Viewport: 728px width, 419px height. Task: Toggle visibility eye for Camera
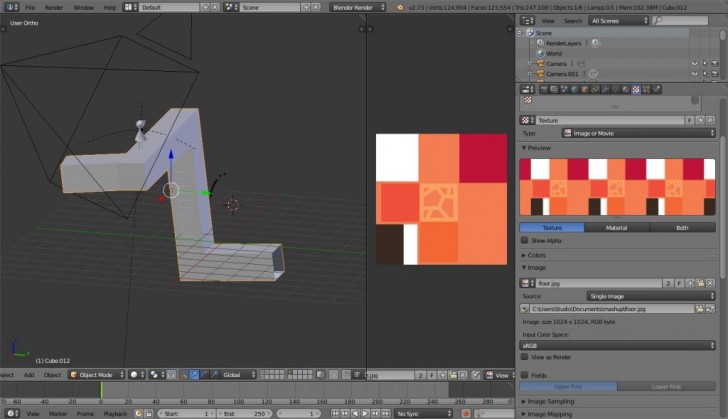pyautogui.click(x=694, y=64)
